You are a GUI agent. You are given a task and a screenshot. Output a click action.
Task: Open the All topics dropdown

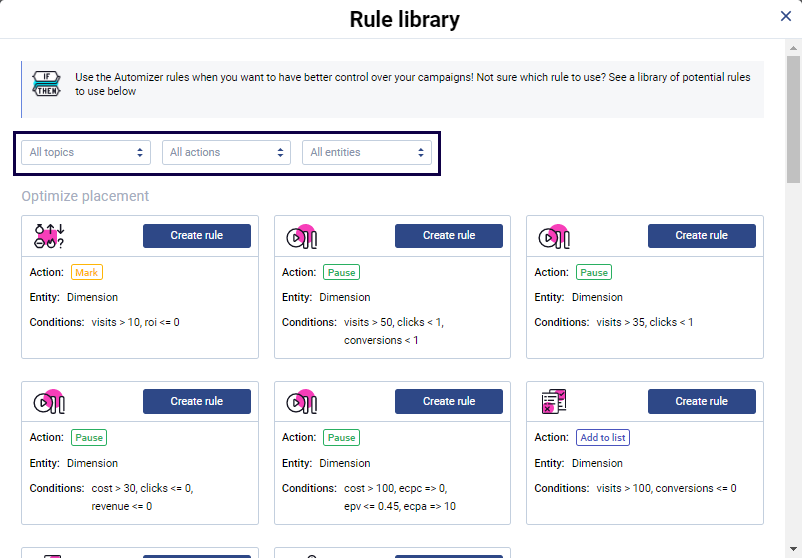86,152
